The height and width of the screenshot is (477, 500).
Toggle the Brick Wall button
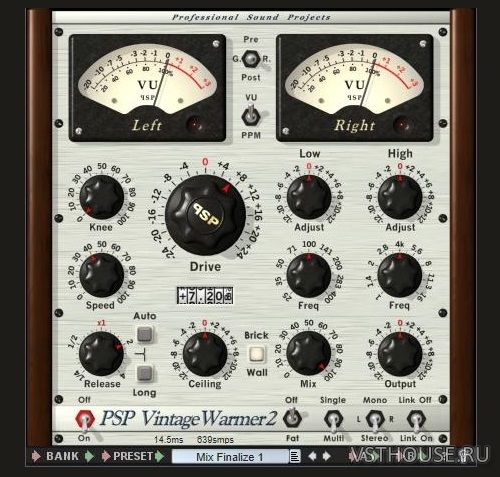click(x=257, y=354)
